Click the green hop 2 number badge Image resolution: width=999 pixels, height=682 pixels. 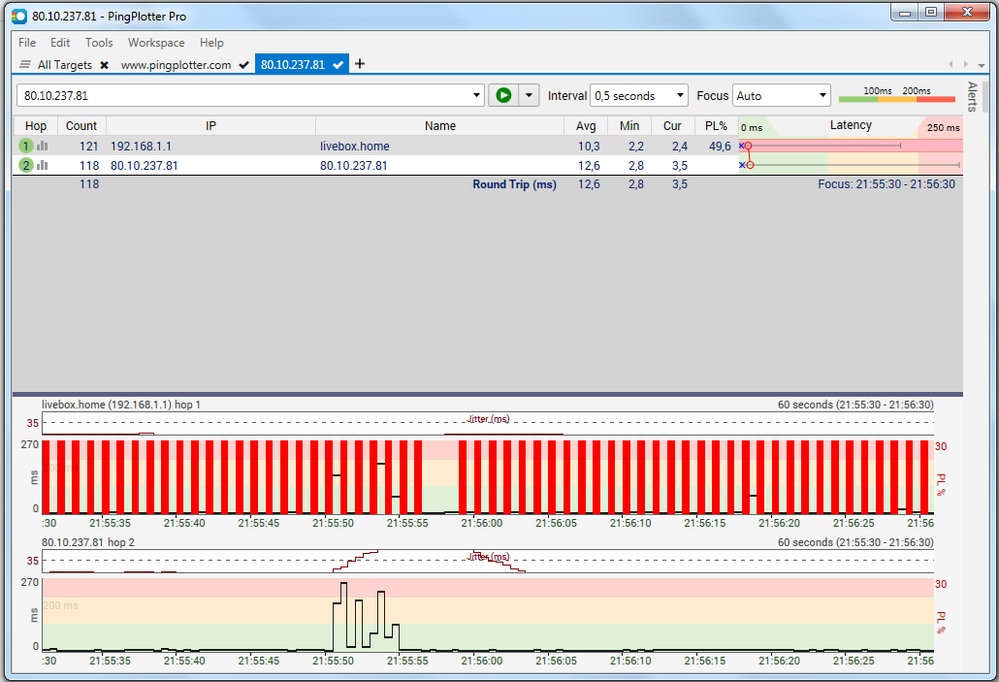click(x=26, y=165)
